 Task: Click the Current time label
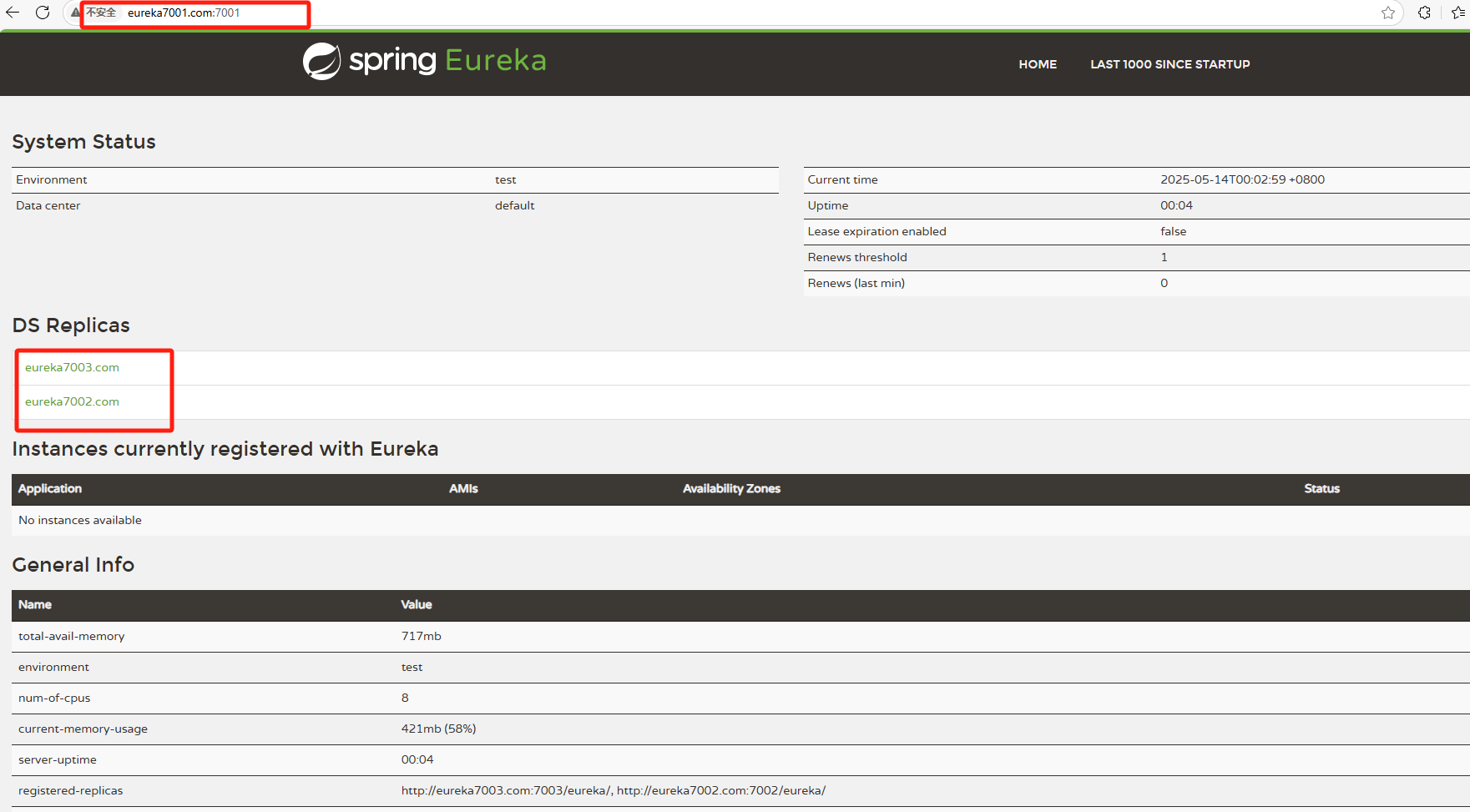tap(842, 179)
